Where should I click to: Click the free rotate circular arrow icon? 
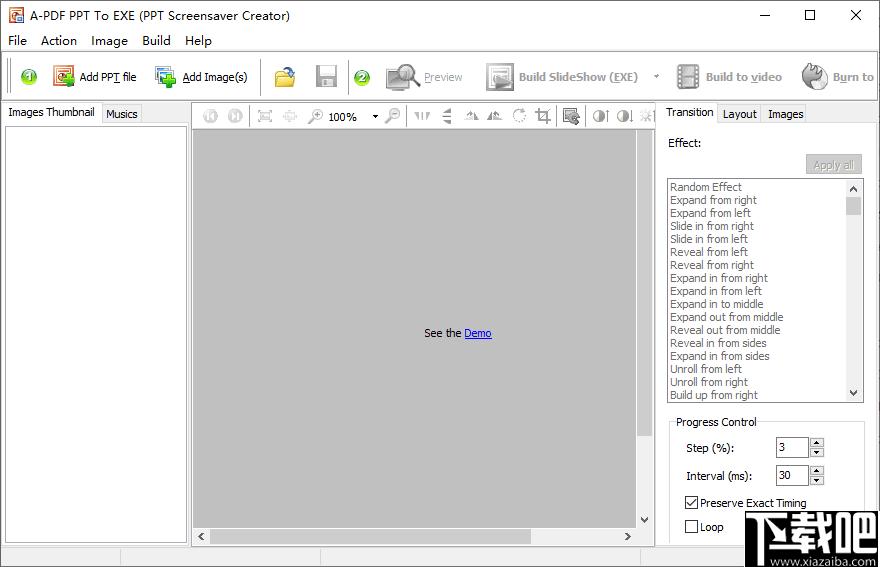tap(519, 116)
